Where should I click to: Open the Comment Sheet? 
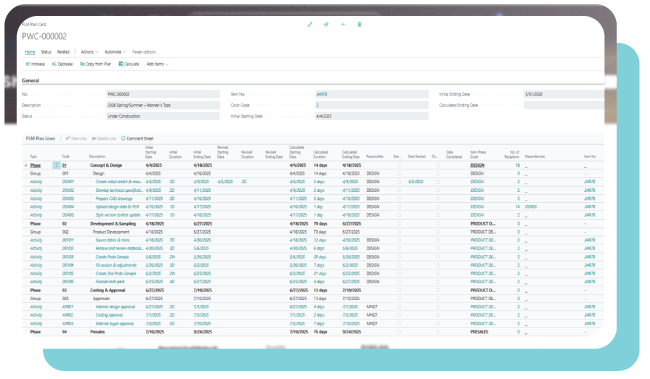[137, 138]
